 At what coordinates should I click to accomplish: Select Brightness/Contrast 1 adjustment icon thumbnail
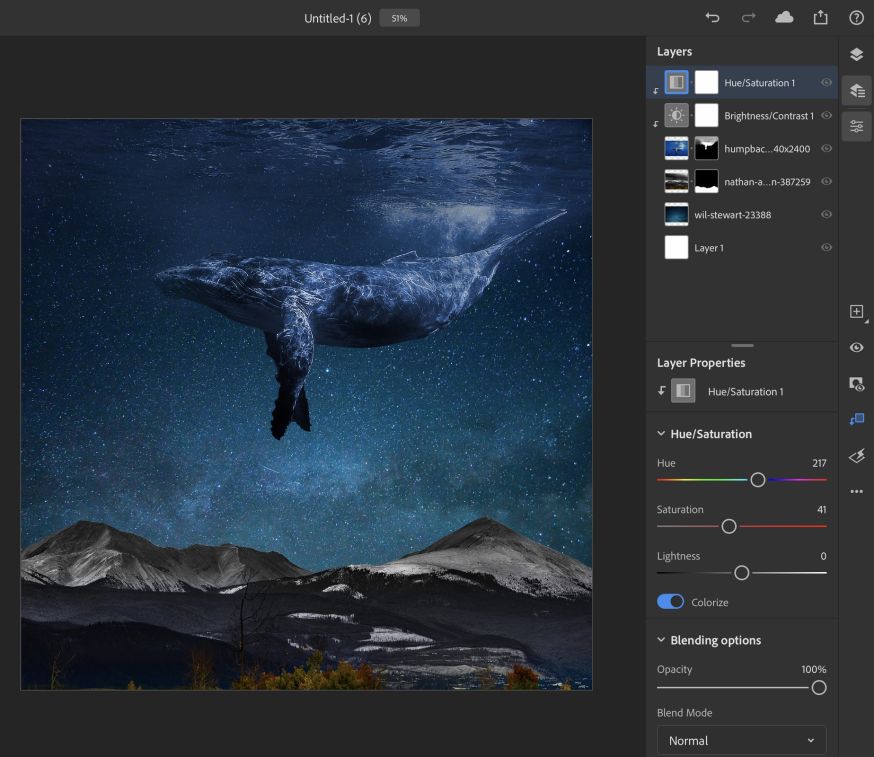(677, 115)
